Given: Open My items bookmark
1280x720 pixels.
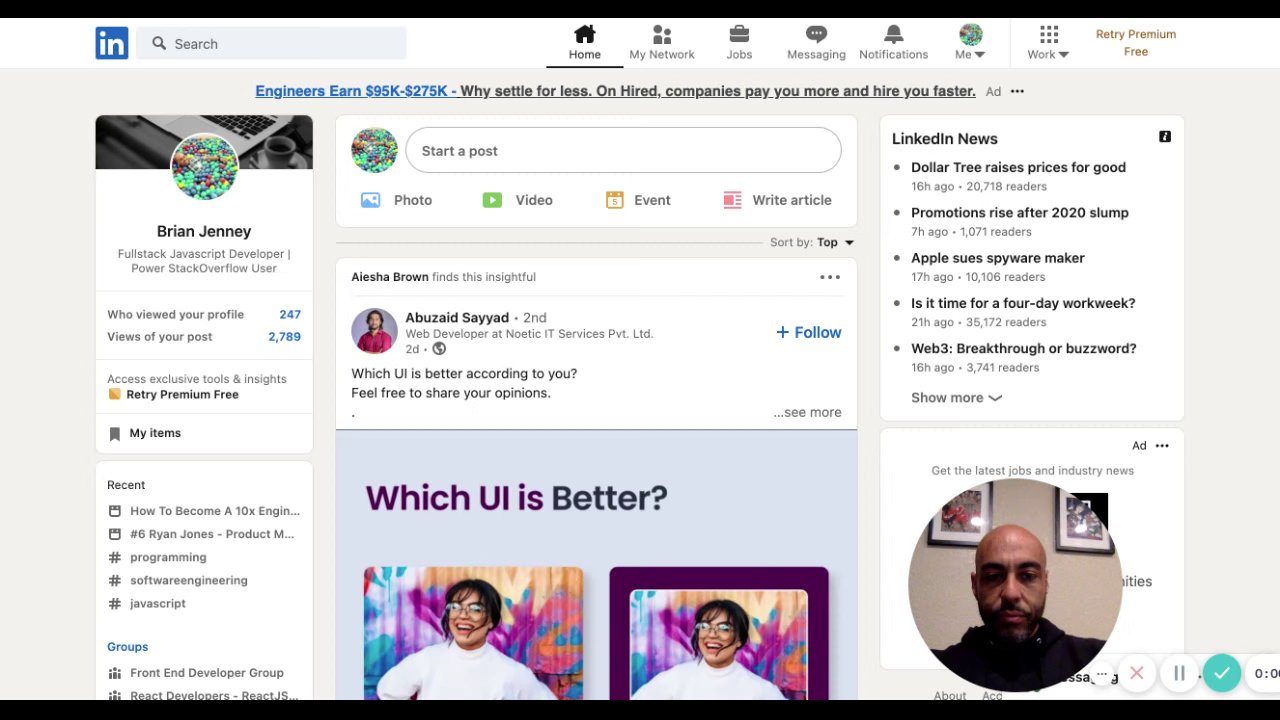Looking at the screenshot, I should [145, 433].
